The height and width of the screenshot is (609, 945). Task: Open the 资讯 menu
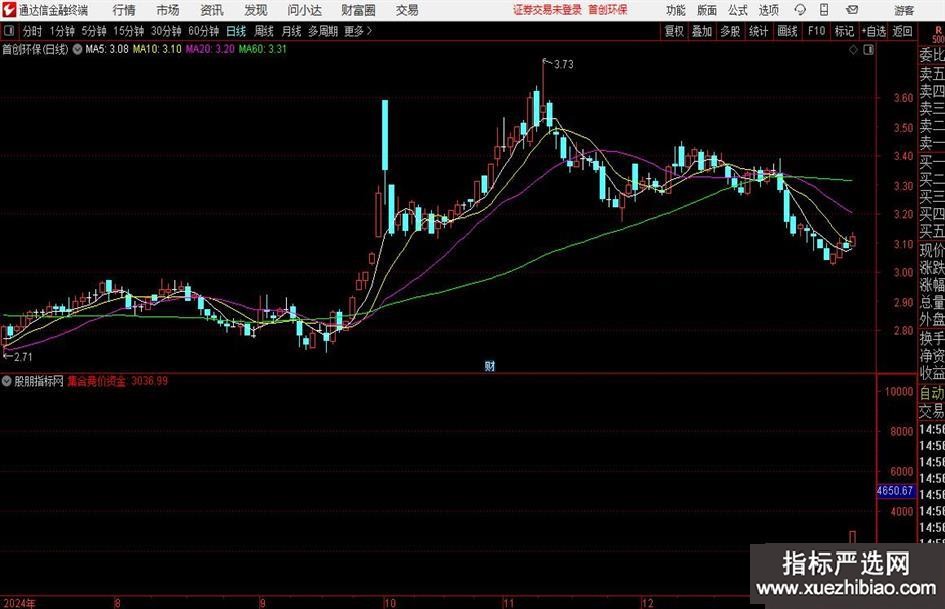211,10
